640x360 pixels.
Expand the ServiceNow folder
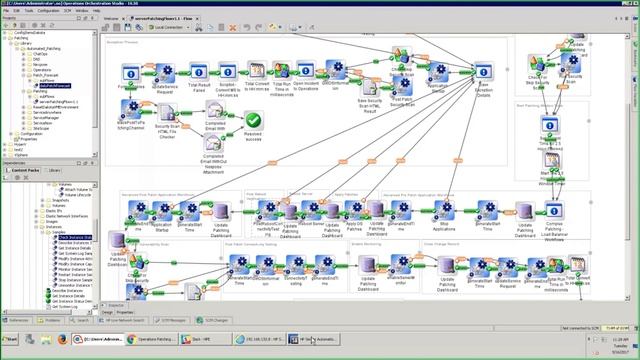[23, 123]
